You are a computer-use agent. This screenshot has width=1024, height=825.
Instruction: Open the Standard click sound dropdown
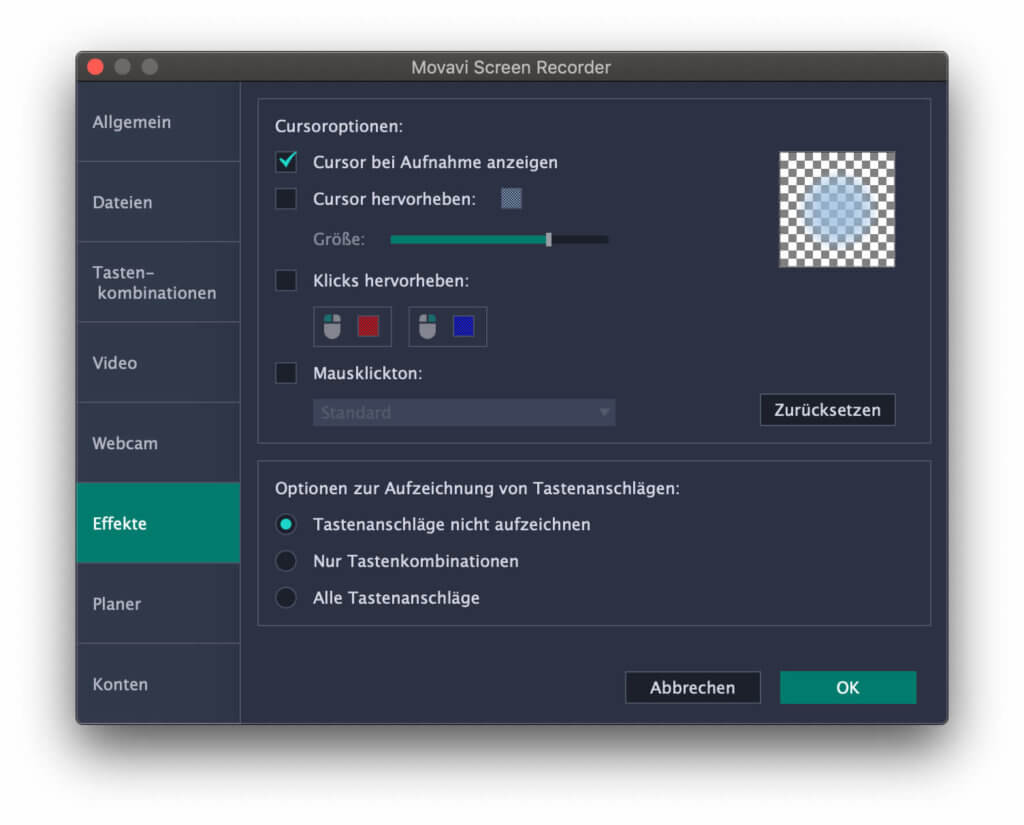[x=464, y=412]
